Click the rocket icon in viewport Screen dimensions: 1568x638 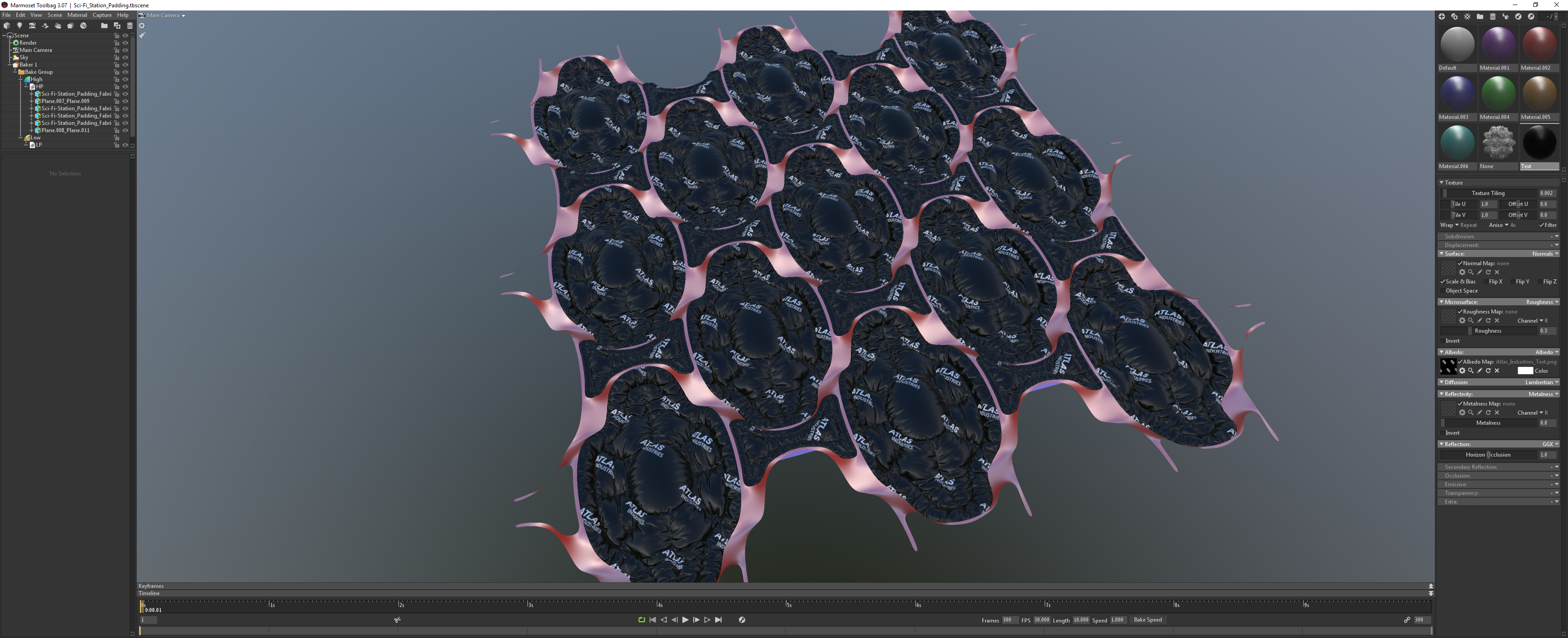[142, 35]
